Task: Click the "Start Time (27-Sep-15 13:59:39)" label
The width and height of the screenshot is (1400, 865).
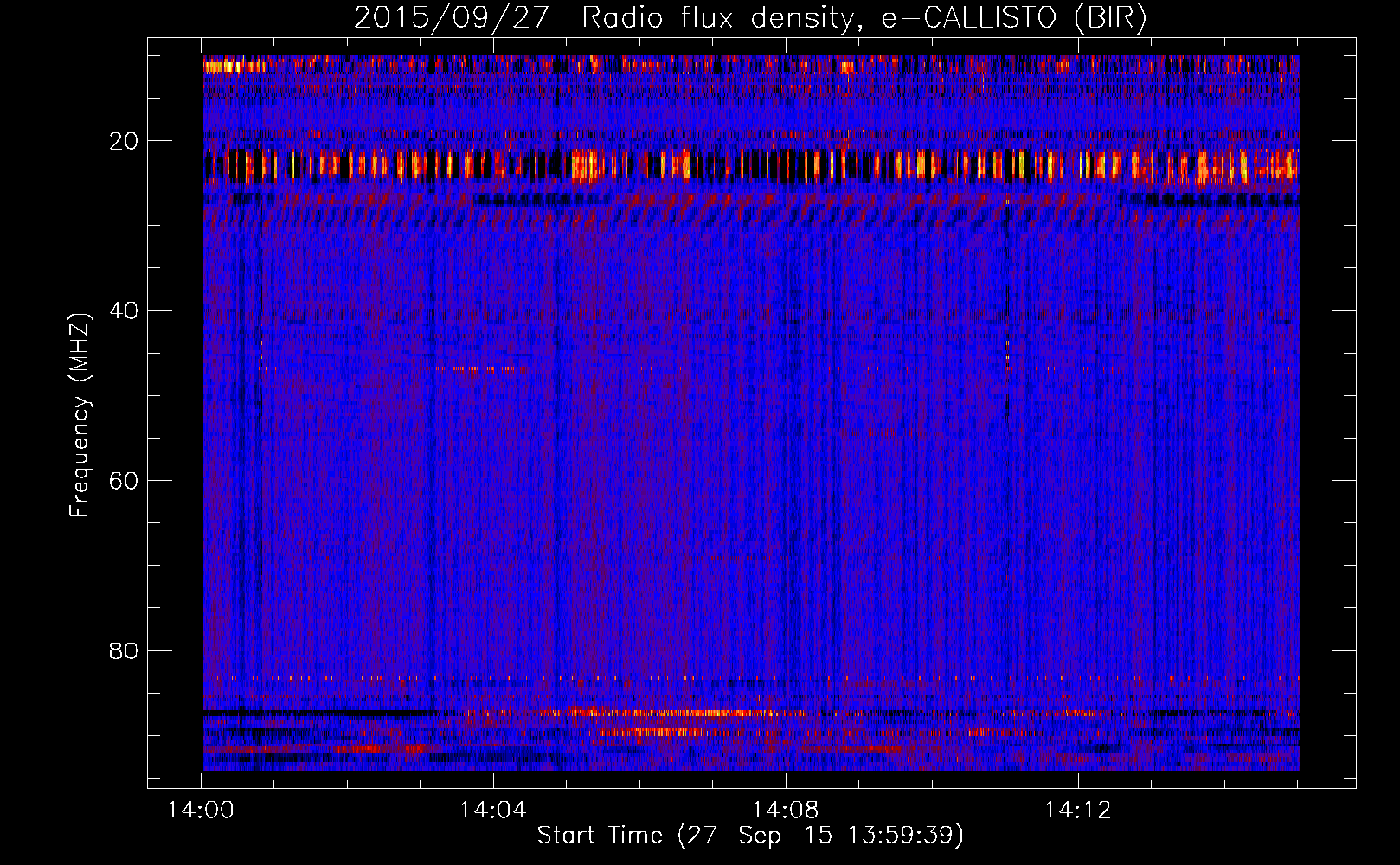Action: pos(750,836)
